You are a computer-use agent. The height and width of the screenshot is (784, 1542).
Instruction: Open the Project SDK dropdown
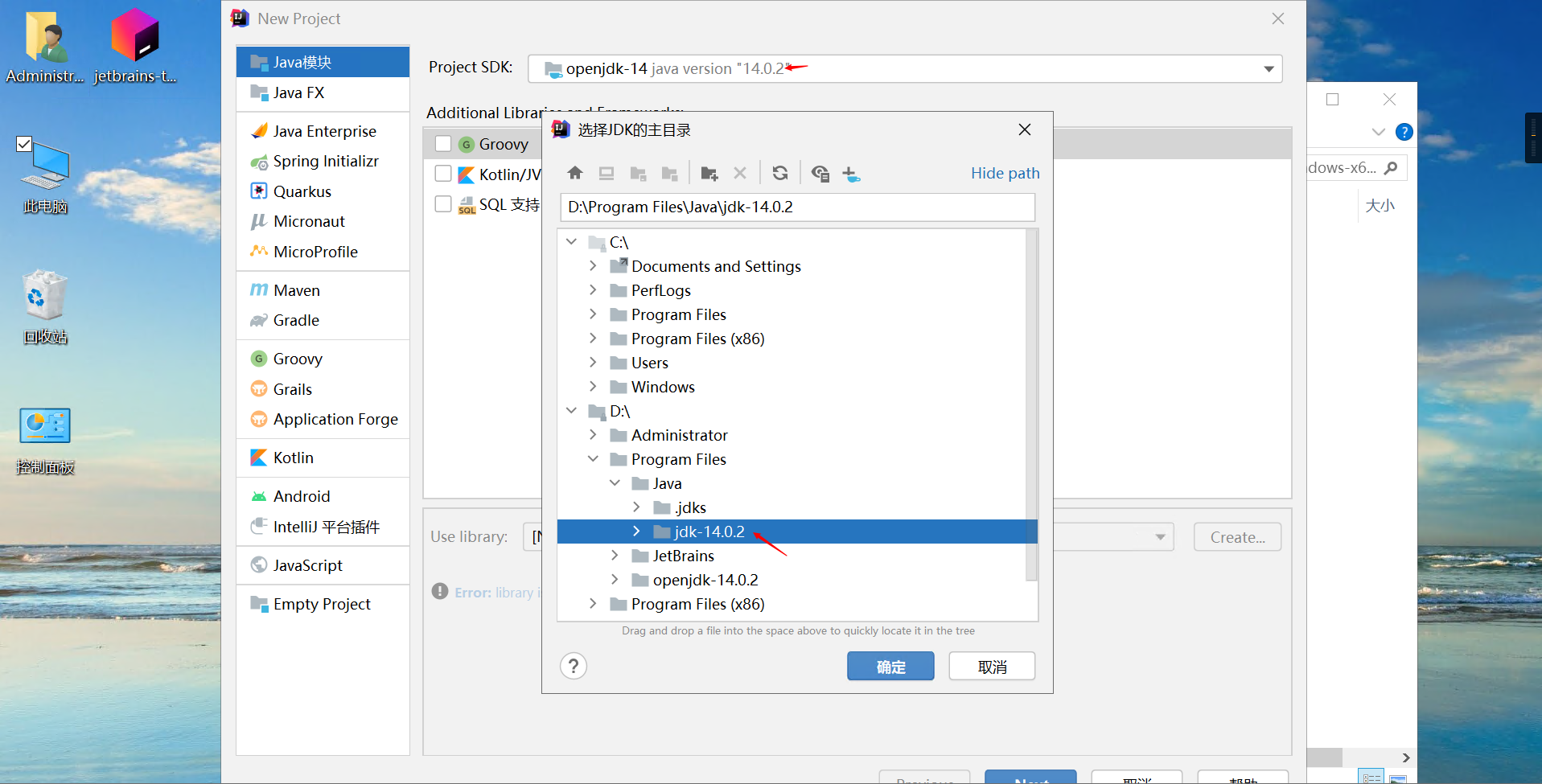coord(1269,69)
